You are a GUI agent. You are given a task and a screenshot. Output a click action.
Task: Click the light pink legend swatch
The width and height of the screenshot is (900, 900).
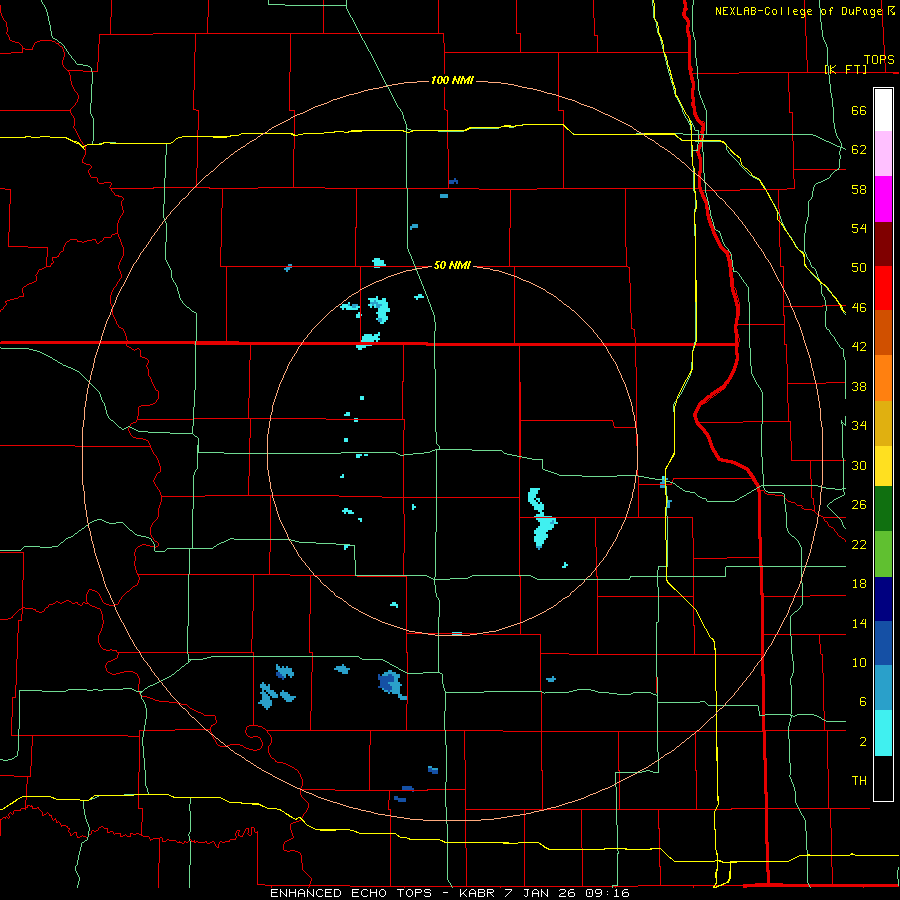(883, 154)
